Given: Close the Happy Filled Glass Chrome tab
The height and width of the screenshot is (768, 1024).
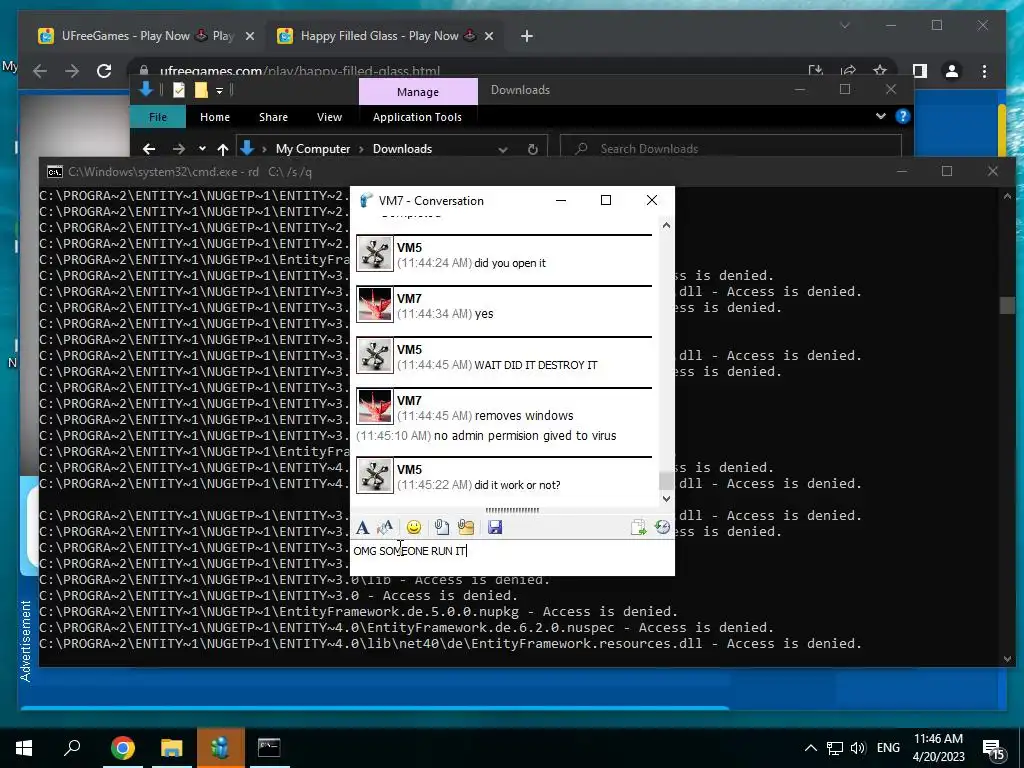Looking at the screenshot, I should click(x=488, y=37).
